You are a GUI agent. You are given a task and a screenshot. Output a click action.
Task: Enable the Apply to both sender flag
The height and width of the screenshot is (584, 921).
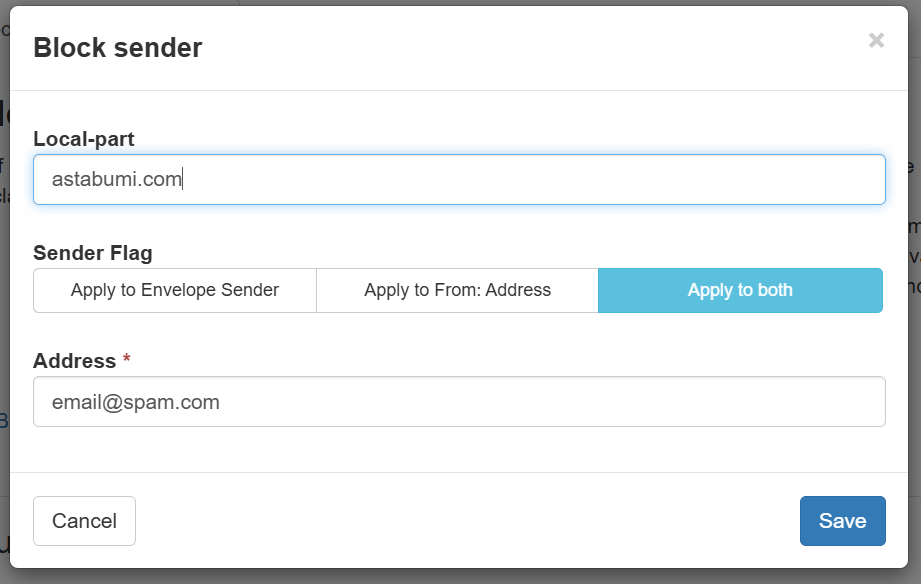740,290
